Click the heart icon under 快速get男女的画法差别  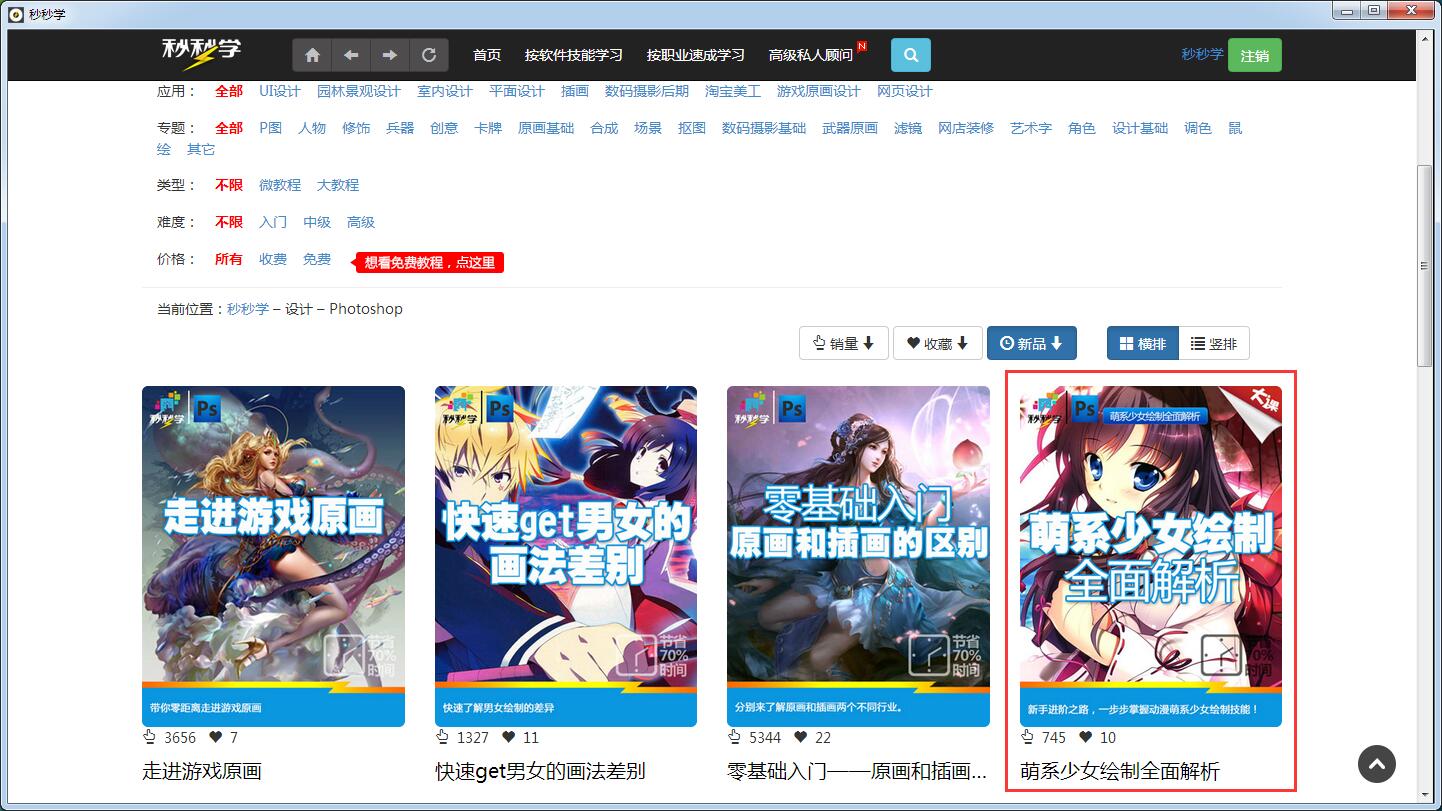(x=508, y=737)
